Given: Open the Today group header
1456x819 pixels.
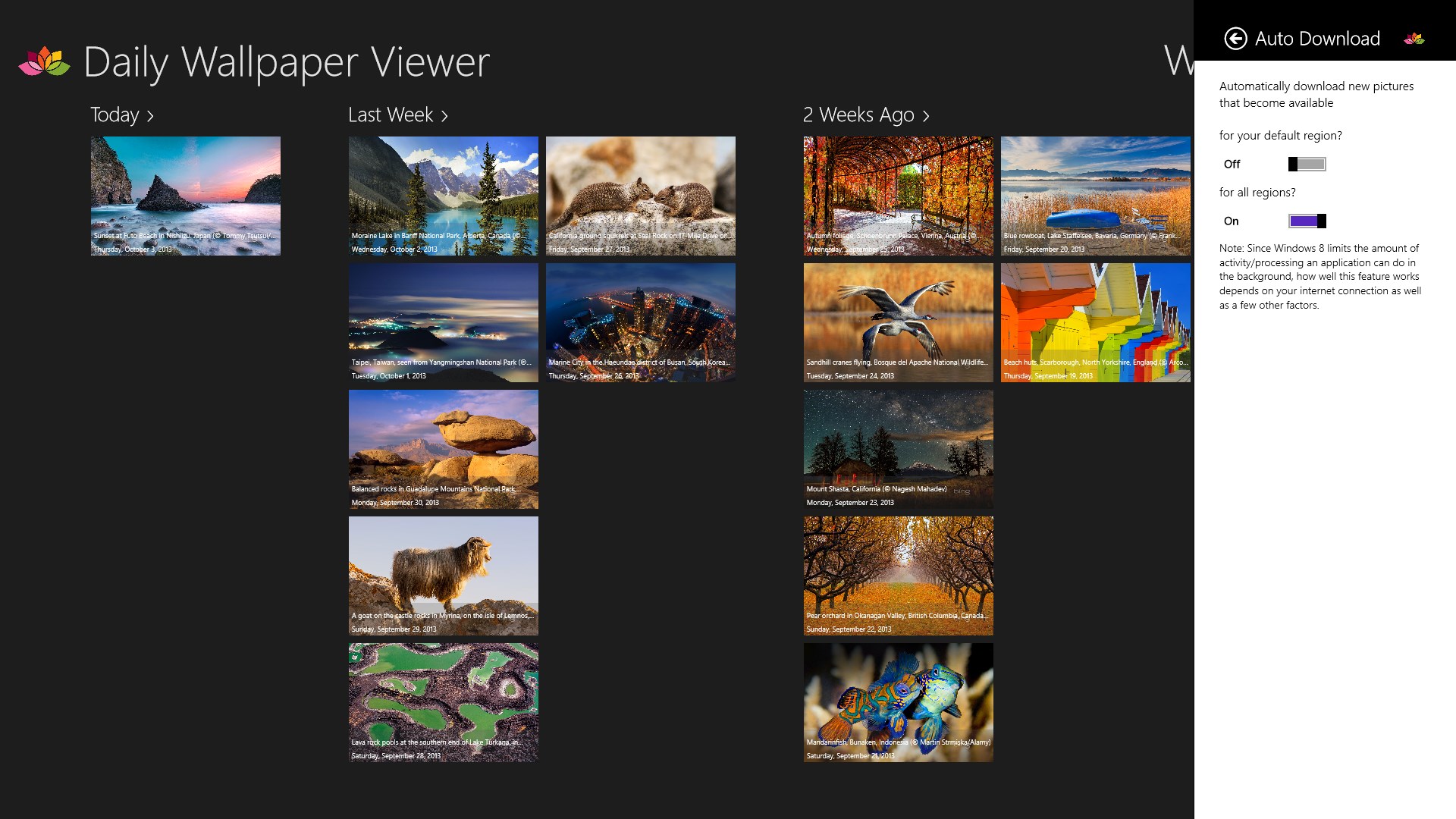Looking at the screenshot, I should point(115,115).
